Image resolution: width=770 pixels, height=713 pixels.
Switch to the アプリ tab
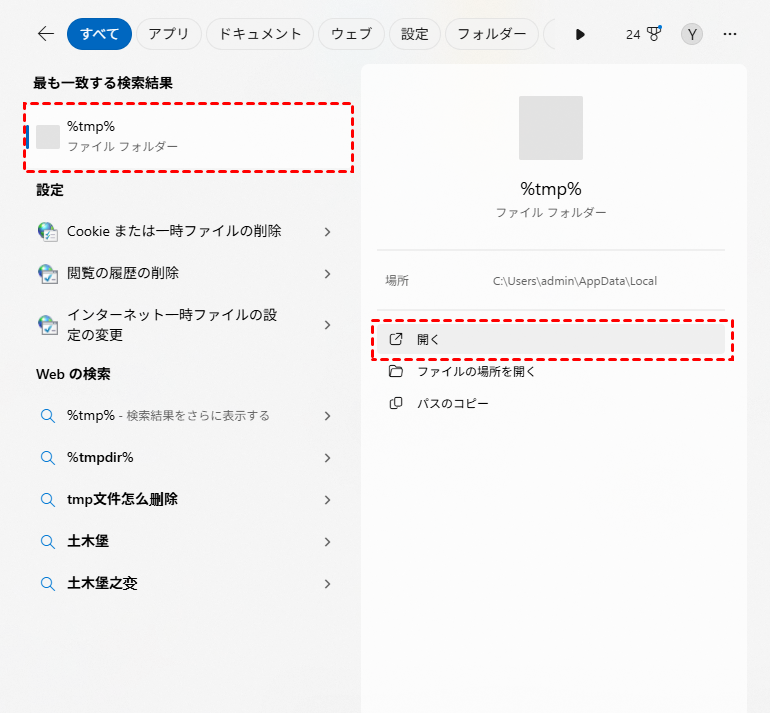[169, 34]
